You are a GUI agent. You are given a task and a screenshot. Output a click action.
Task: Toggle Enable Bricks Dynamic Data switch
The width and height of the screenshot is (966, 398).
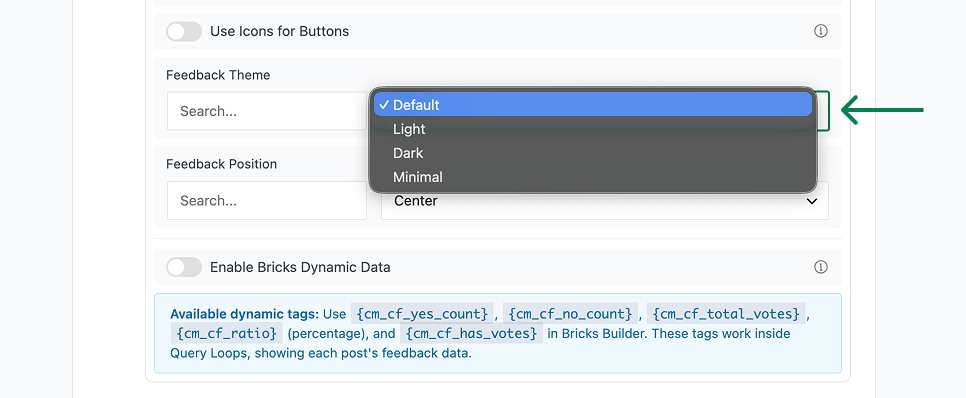184,267
